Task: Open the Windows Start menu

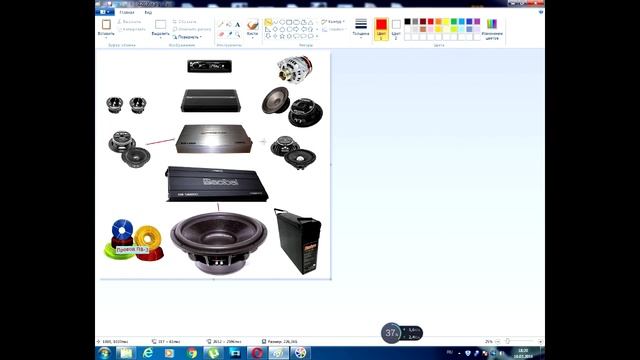Action: (x=104, y=353)
